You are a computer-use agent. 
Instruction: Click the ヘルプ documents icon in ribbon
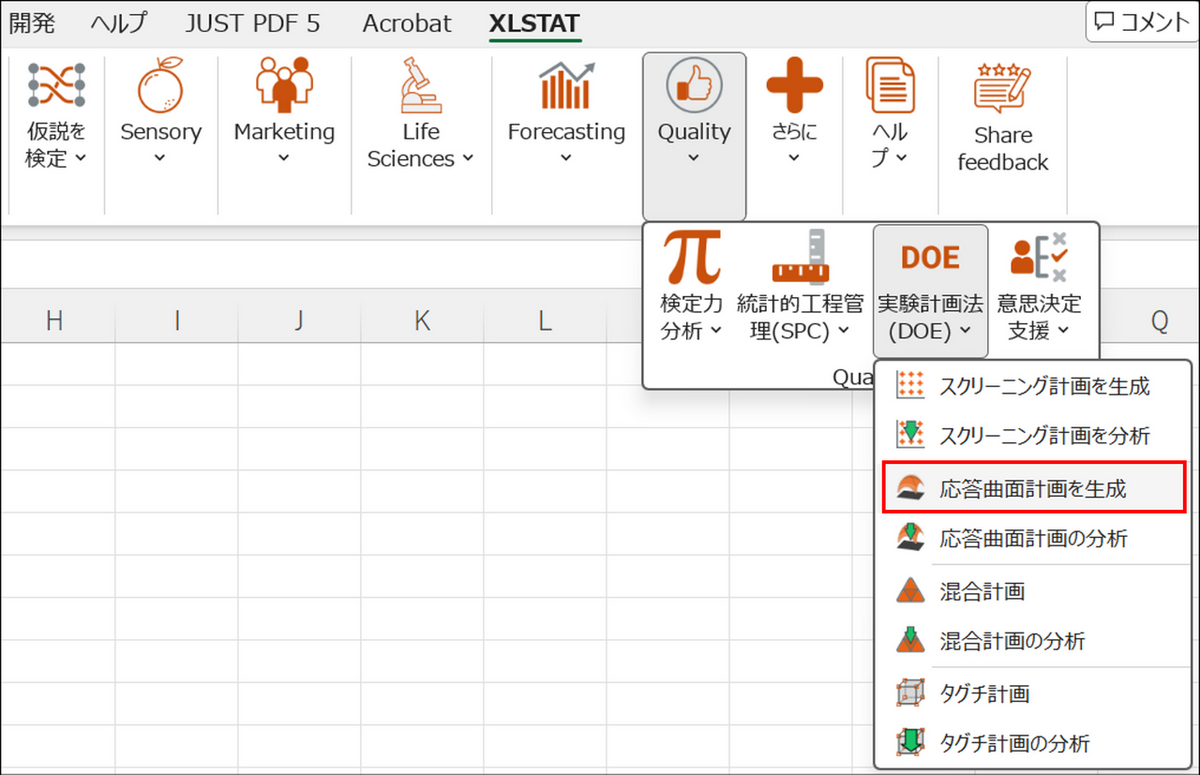pyautogui.click(x=890, y=85)
